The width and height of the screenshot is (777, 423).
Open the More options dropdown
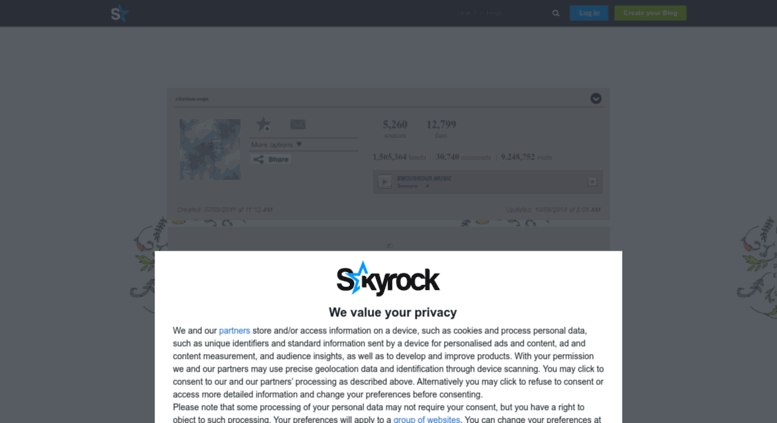tap(277, 145)
